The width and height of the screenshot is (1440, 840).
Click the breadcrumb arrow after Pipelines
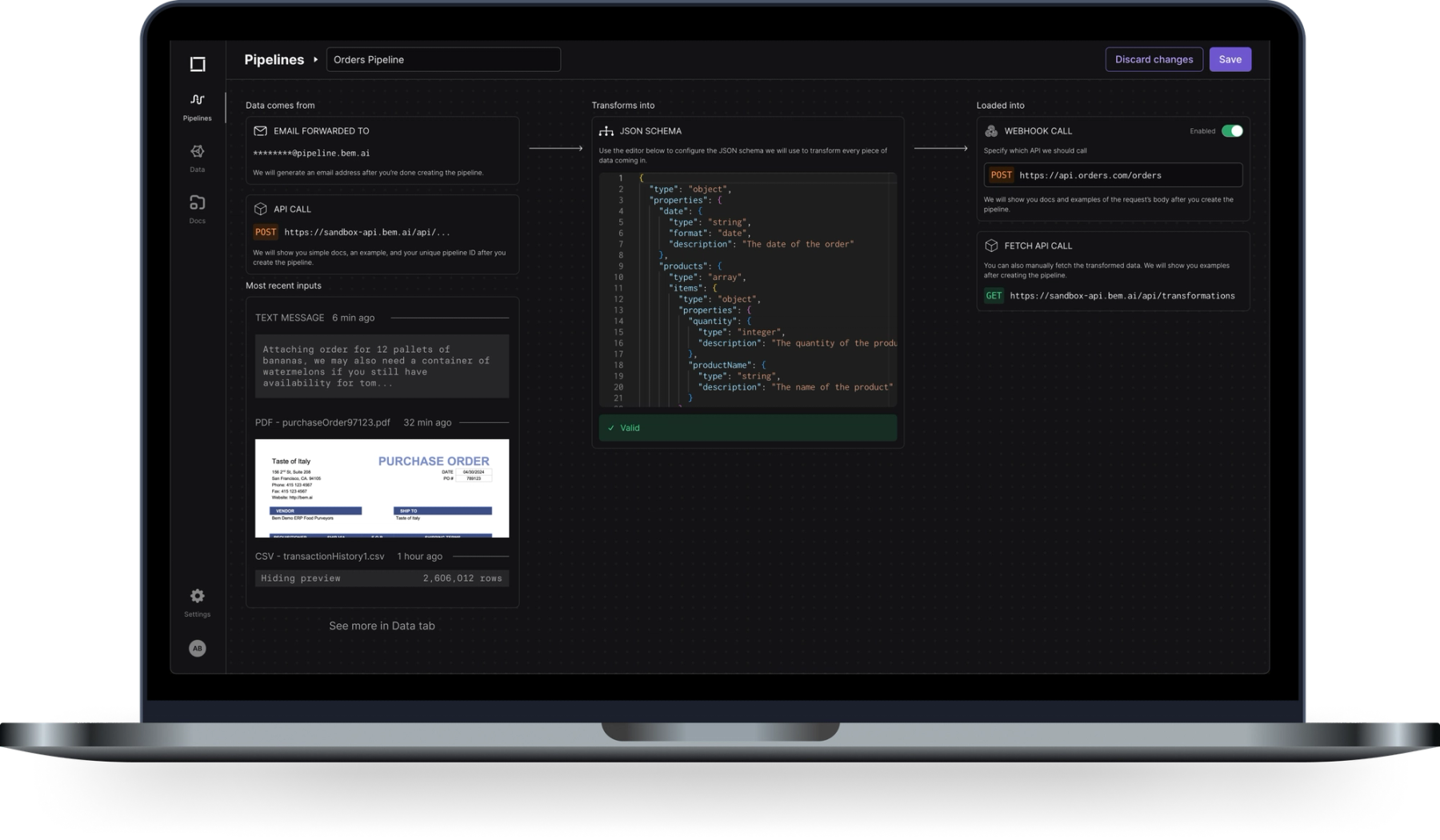pyautogui.click(x=315, y=60)
